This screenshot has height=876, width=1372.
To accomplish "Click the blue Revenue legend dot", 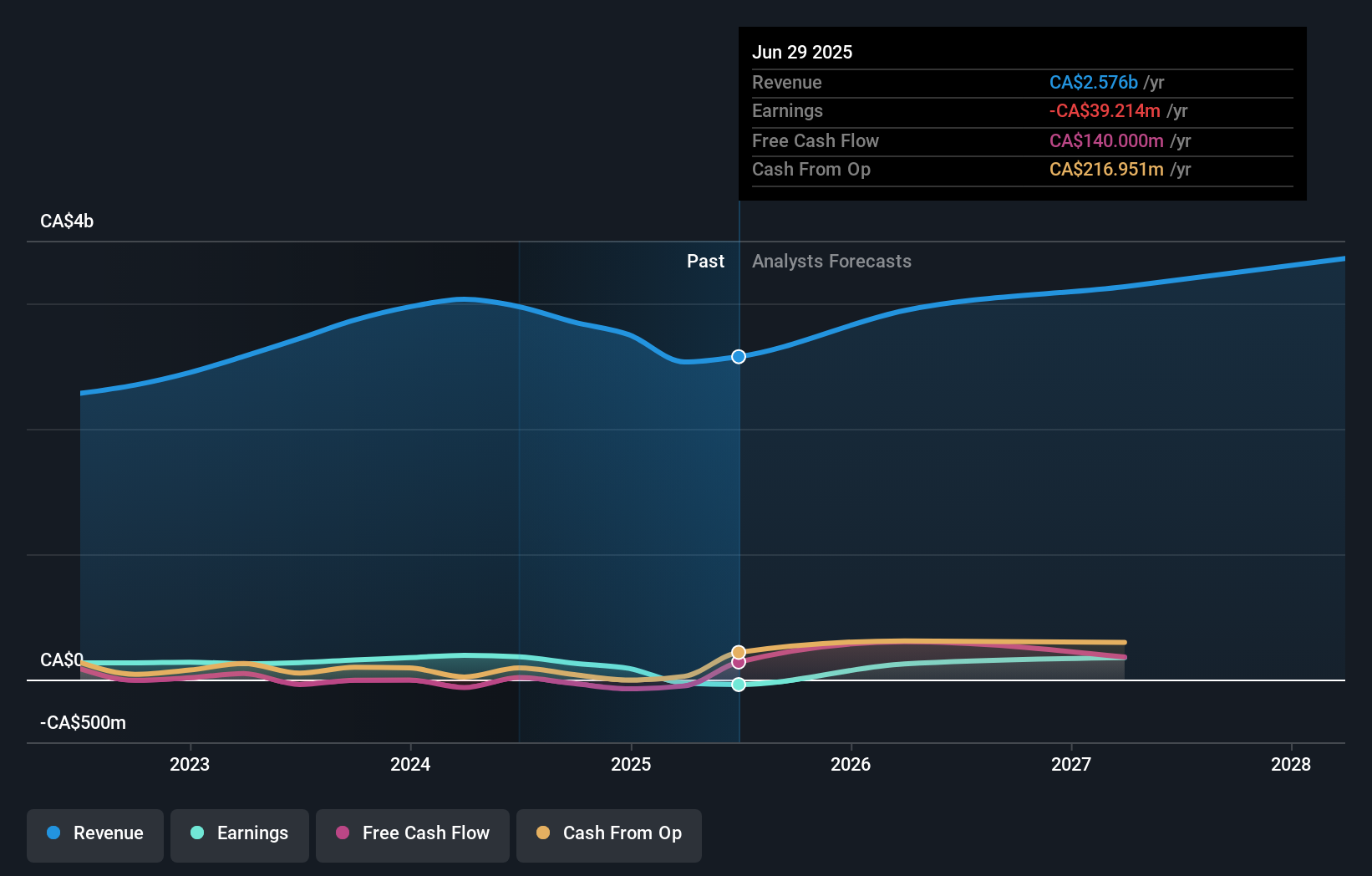I will [53, 833].
